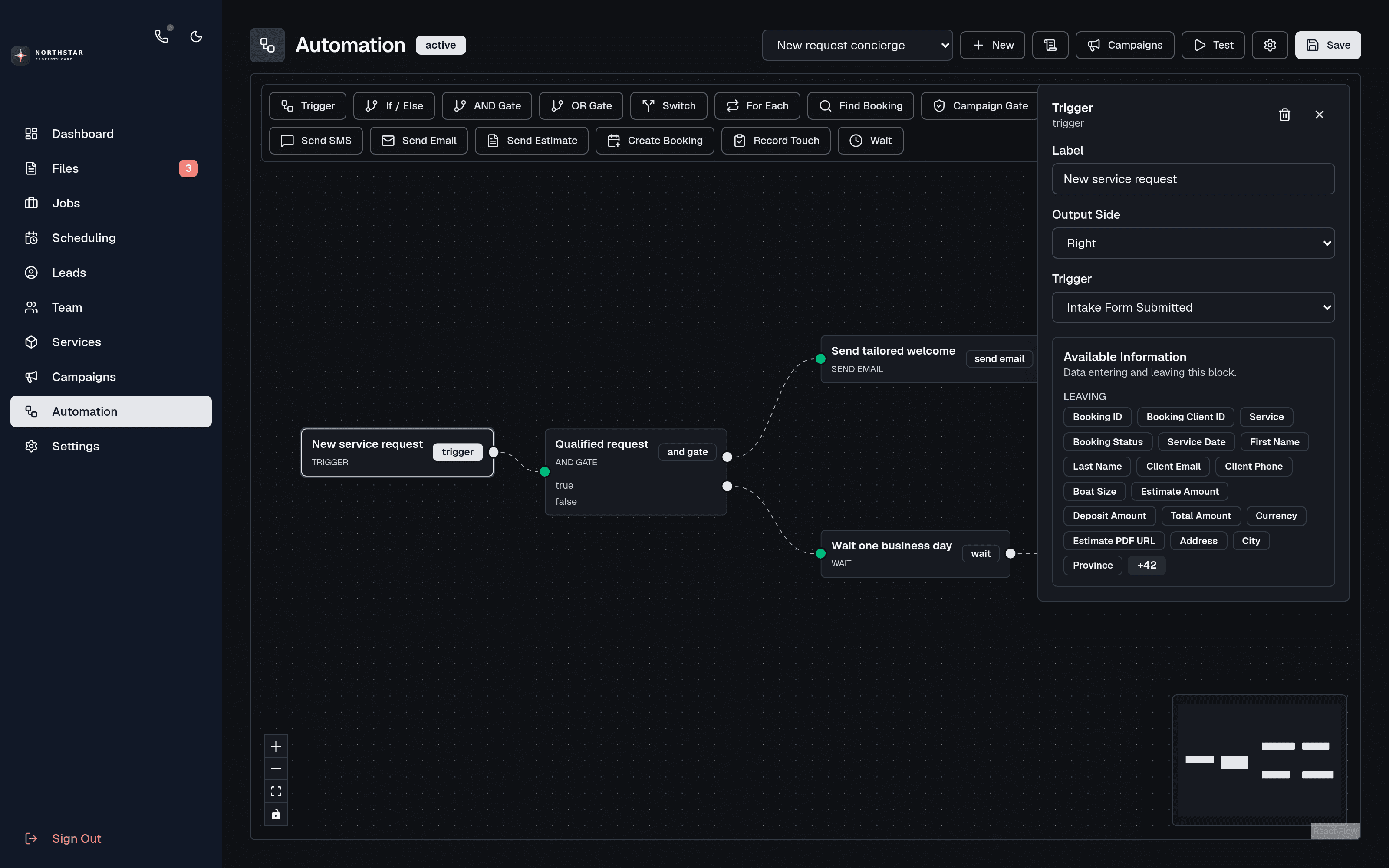Screen dimensions: 1389x868
Task: Open Services in sidebar
Action: [111, 342]
